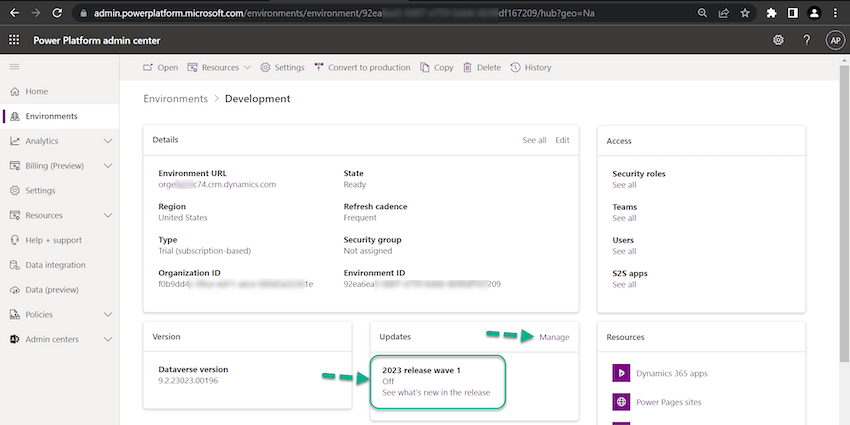Click the sidebar Settings gear icon

[x=15, y=191]
